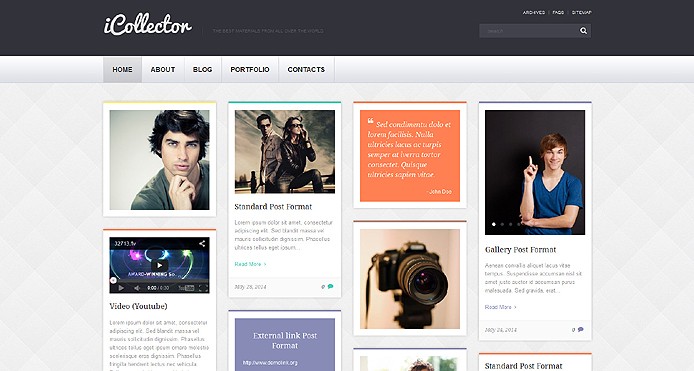Click the video progress bar handle
The image size is (694, 371).
pos(113,280)
